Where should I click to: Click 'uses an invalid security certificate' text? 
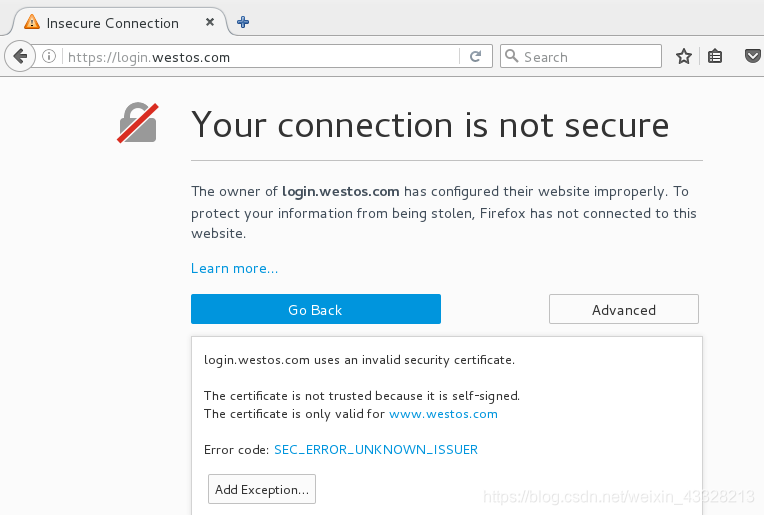[414, 360]
